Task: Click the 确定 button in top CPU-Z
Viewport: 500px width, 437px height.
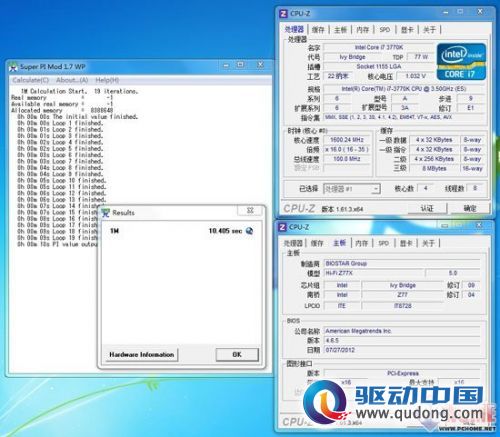Action: (470, 209)
